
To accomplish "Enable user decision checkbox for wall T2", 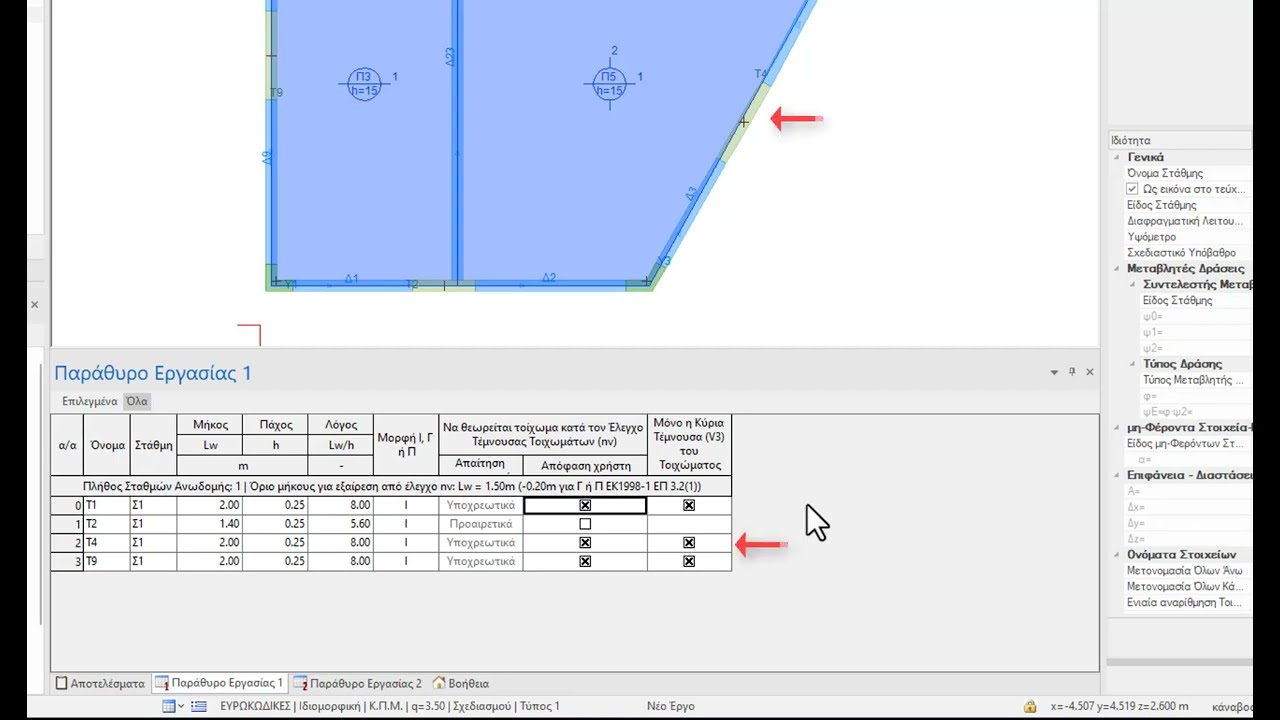I will (585, 524).
